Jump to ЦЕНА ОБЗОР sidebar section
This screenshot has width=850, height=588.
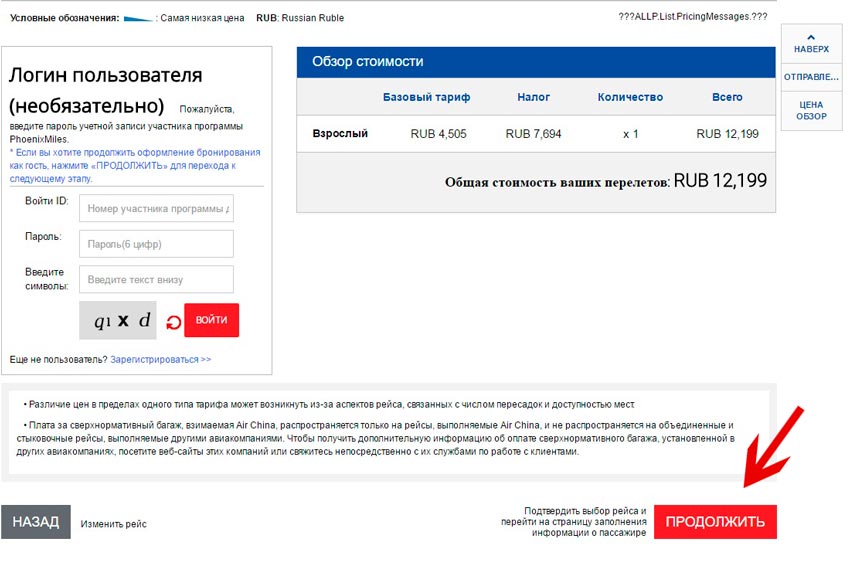click(811, 110)
